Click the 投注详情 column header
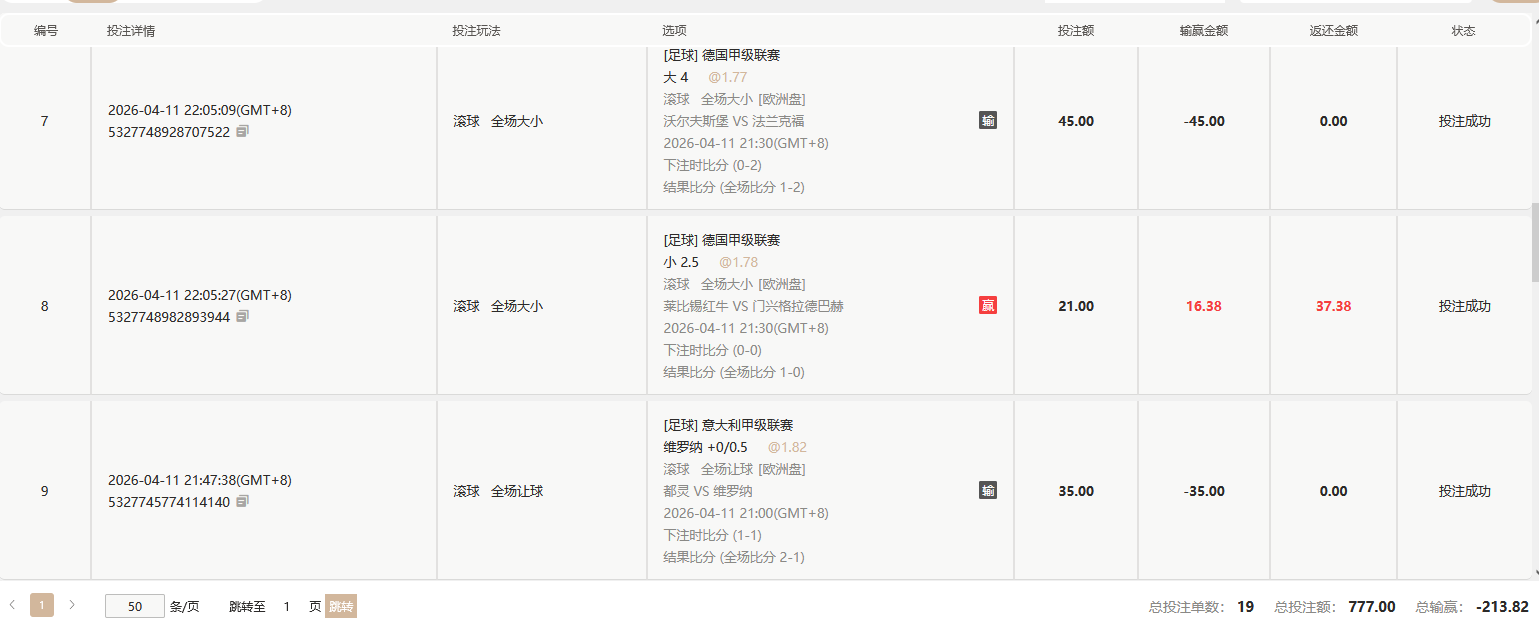1539x627 pixels. pyautogui.click(x=131, y=31)
